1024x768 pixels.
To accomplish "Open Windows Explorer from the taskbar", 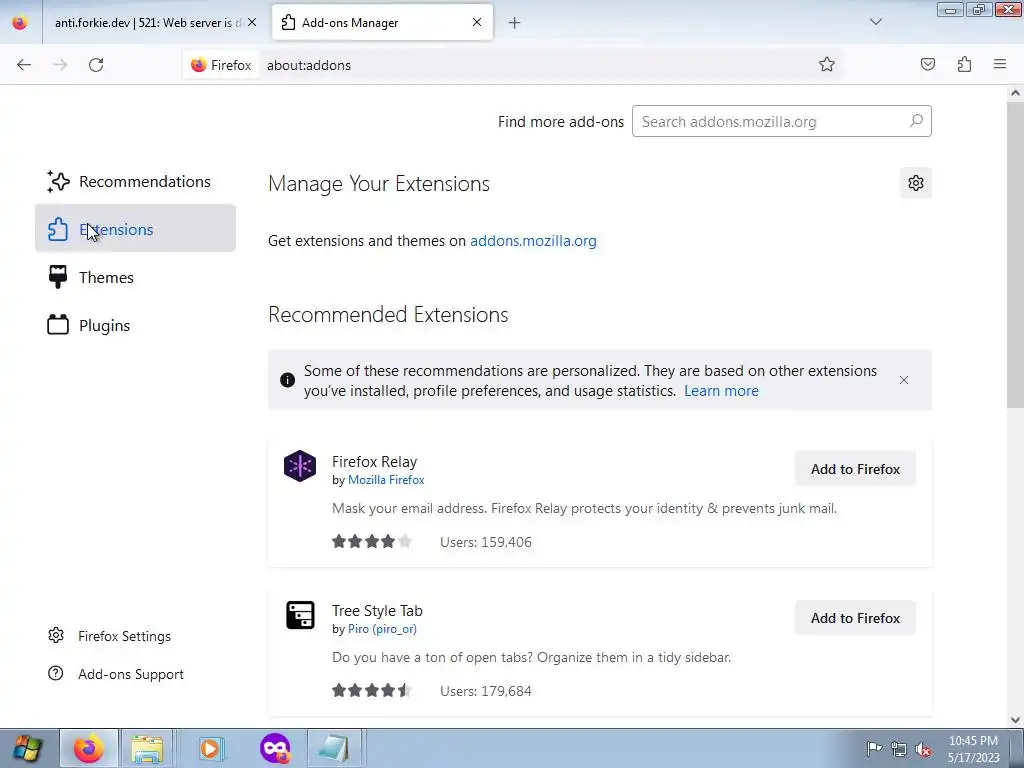I will pos(148,748).
